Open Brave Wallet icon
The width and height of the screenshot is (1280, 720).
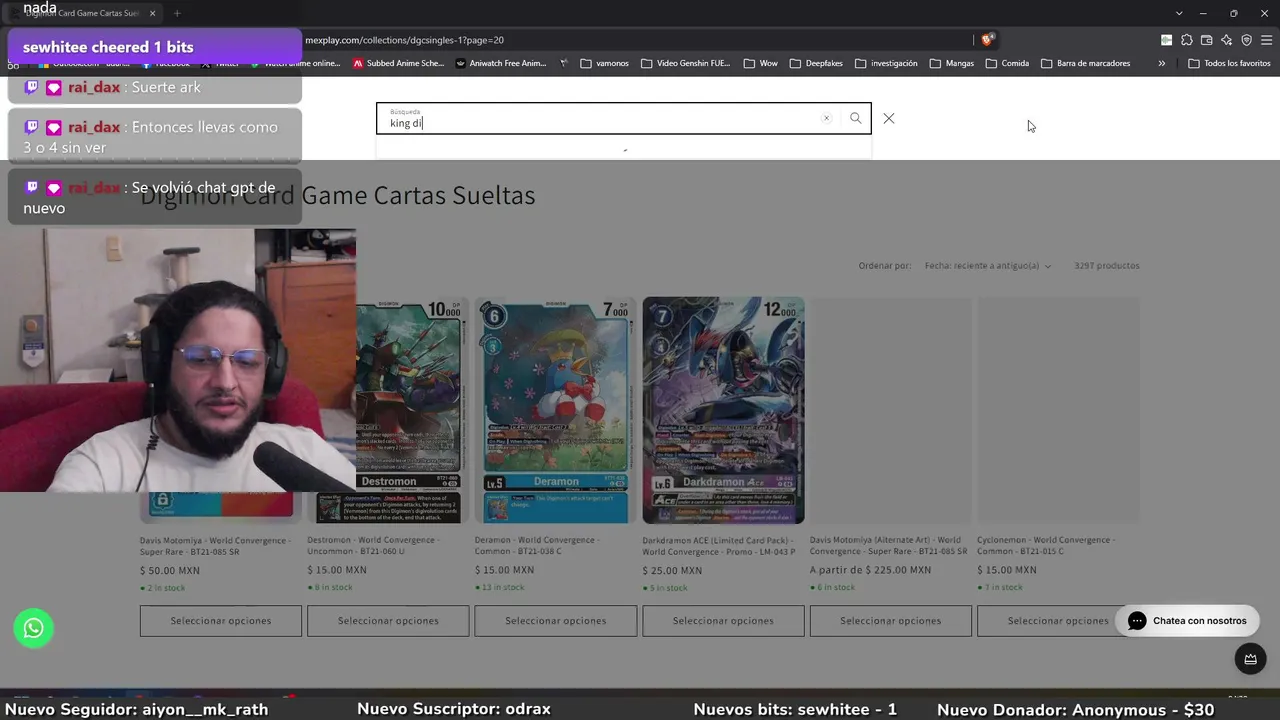[1206, 40]
